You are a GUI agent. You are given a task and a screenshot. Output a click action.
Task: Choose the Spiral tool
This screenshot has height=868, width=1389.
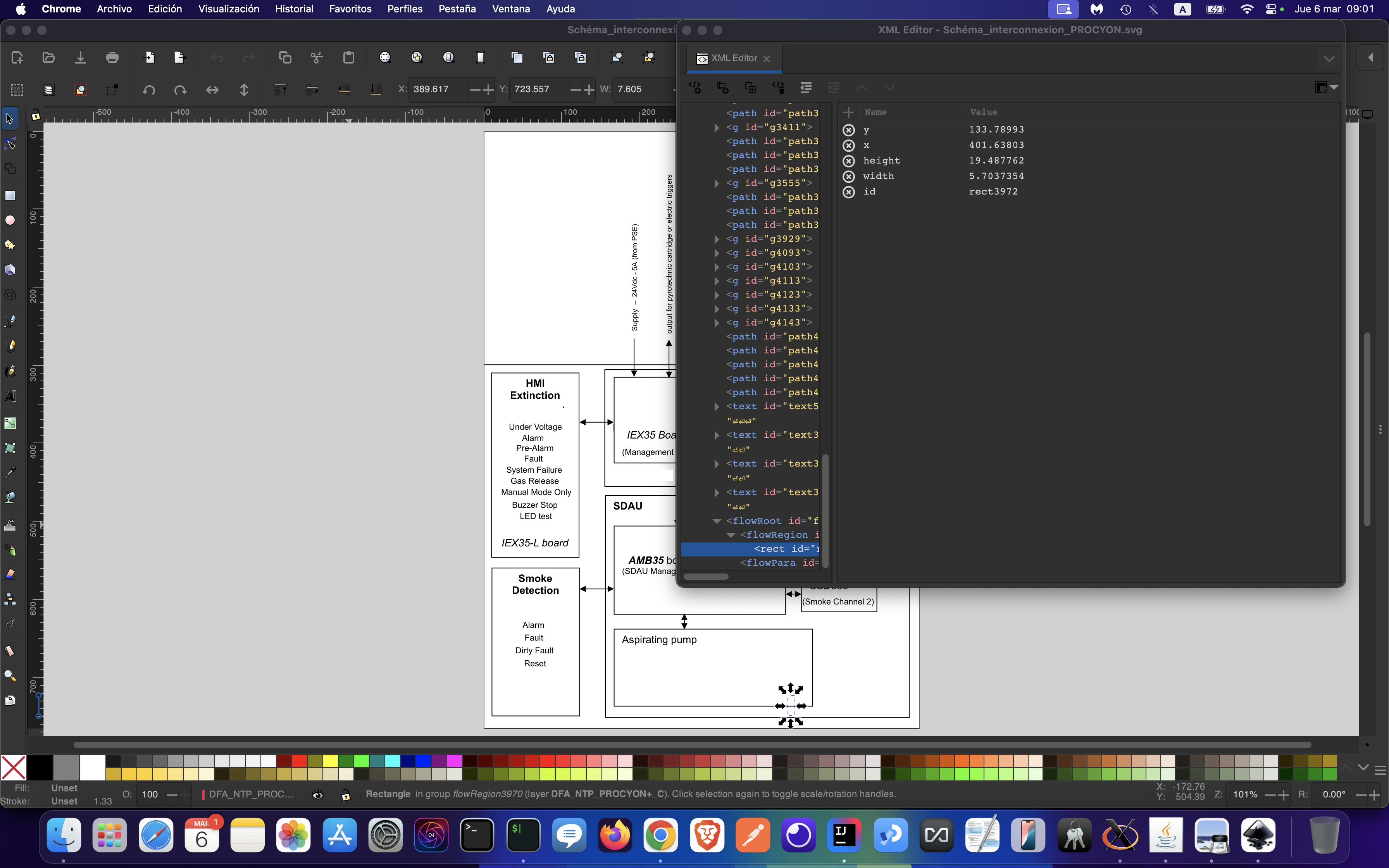[x=10, y=295]
